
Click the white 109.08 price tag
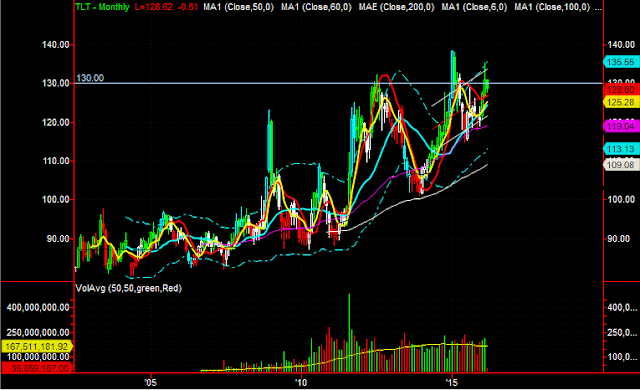point(621,165)
